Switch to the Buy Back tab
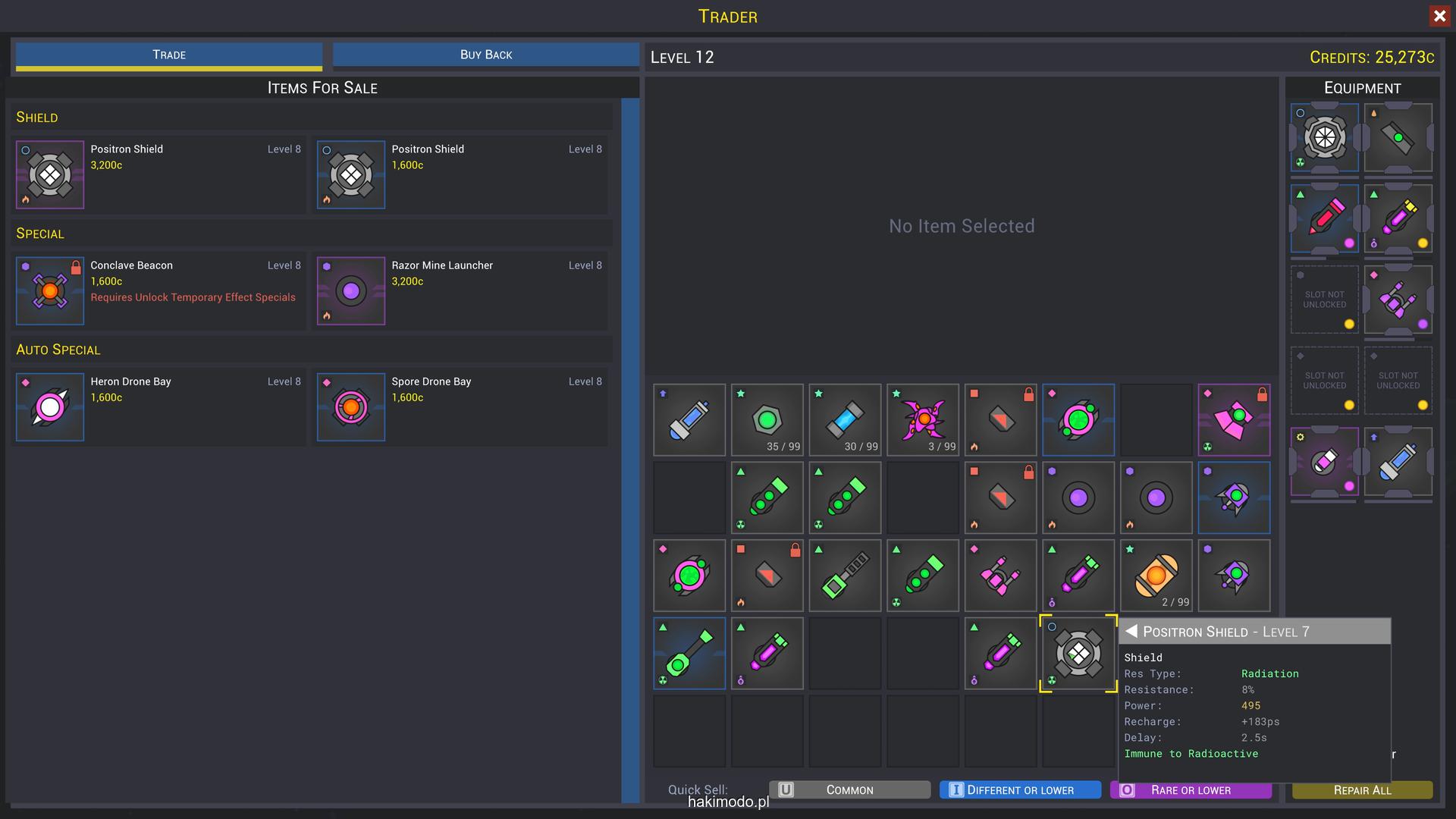 click(486, 55)
